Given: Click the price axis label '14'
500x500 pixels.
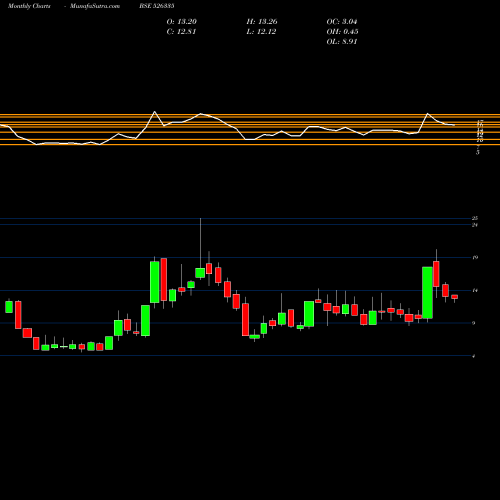Looking at the screenshot, I should 475,290.
